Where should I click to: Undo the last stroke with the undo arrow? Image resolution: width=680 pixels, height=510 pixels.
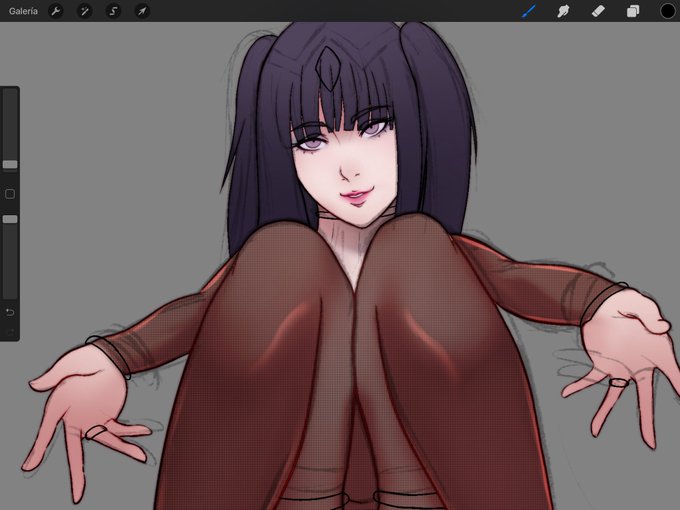[x=10, y=312]
